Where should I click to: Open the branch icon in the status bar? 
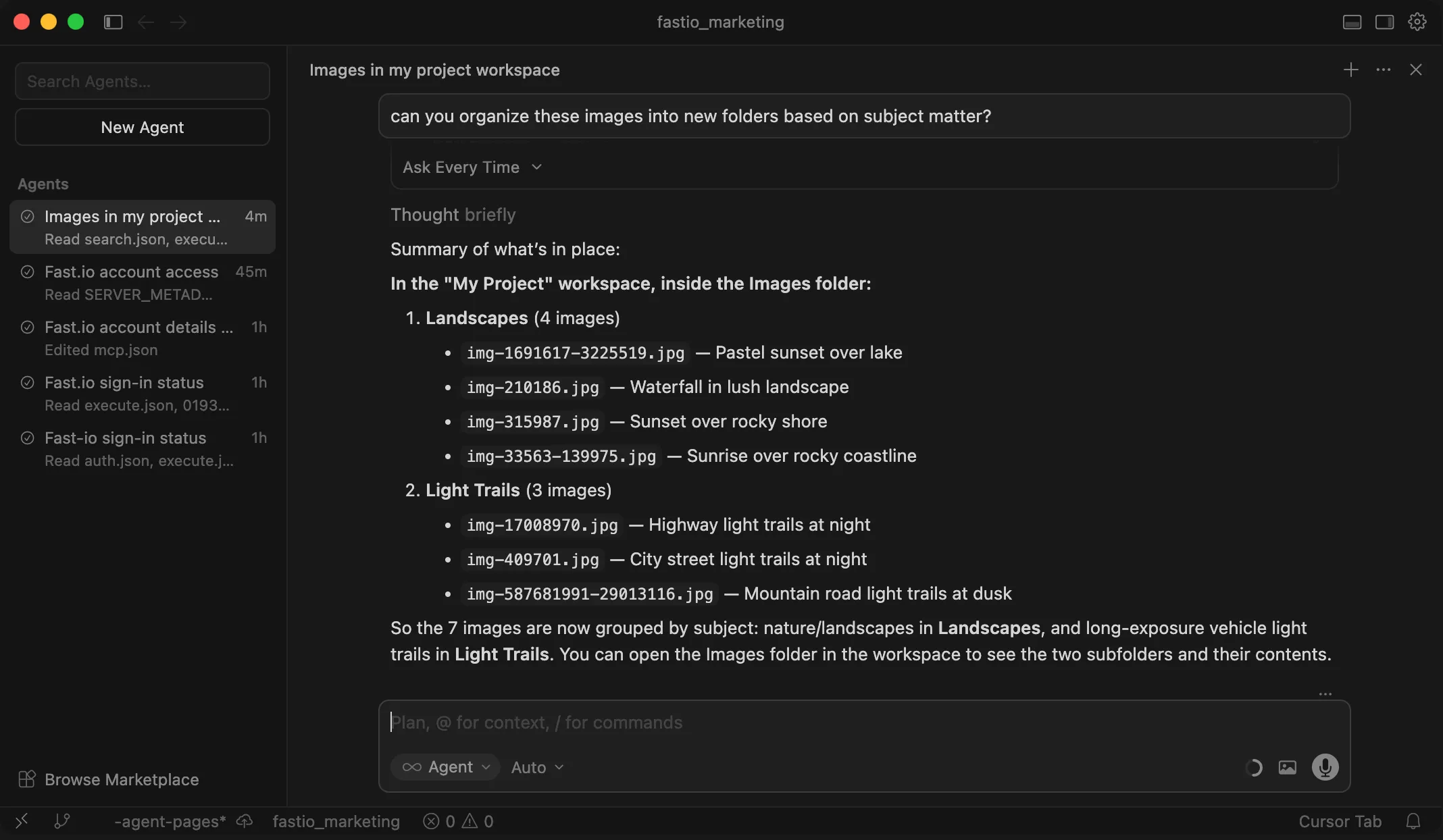[x=62, y=821]
